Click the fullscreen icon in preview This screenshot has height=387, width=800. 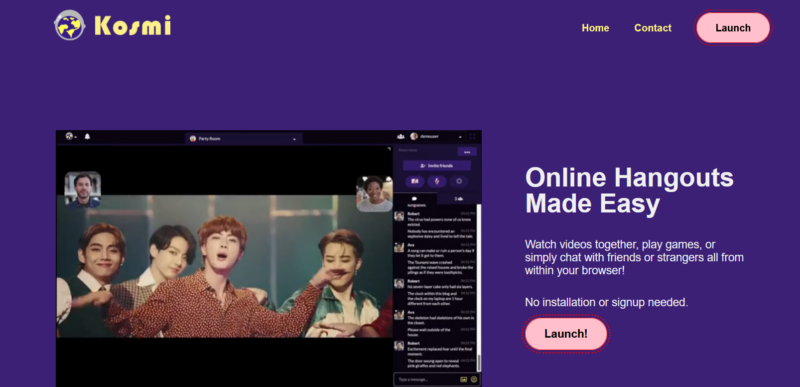pos(472,137)
